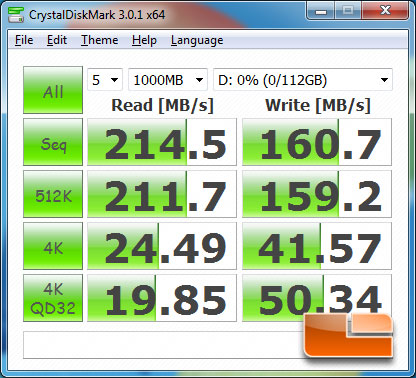416x378 pixels.
Task: Minimize the CrystalDiskMark window
Action: click(321, 11)
